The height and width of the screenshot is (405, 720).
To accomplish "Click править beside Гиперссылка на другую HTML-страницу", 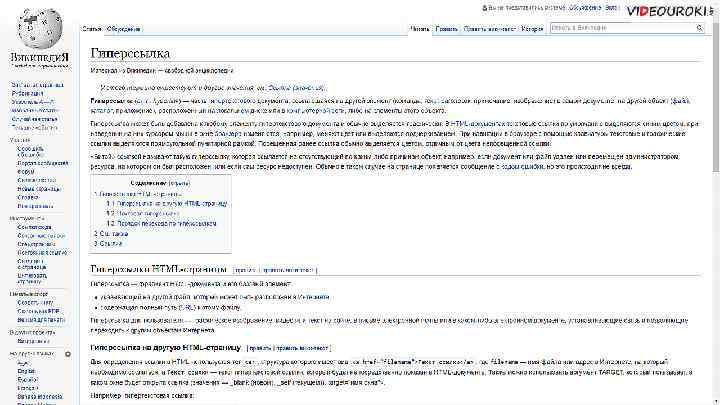I will point(260,348).
